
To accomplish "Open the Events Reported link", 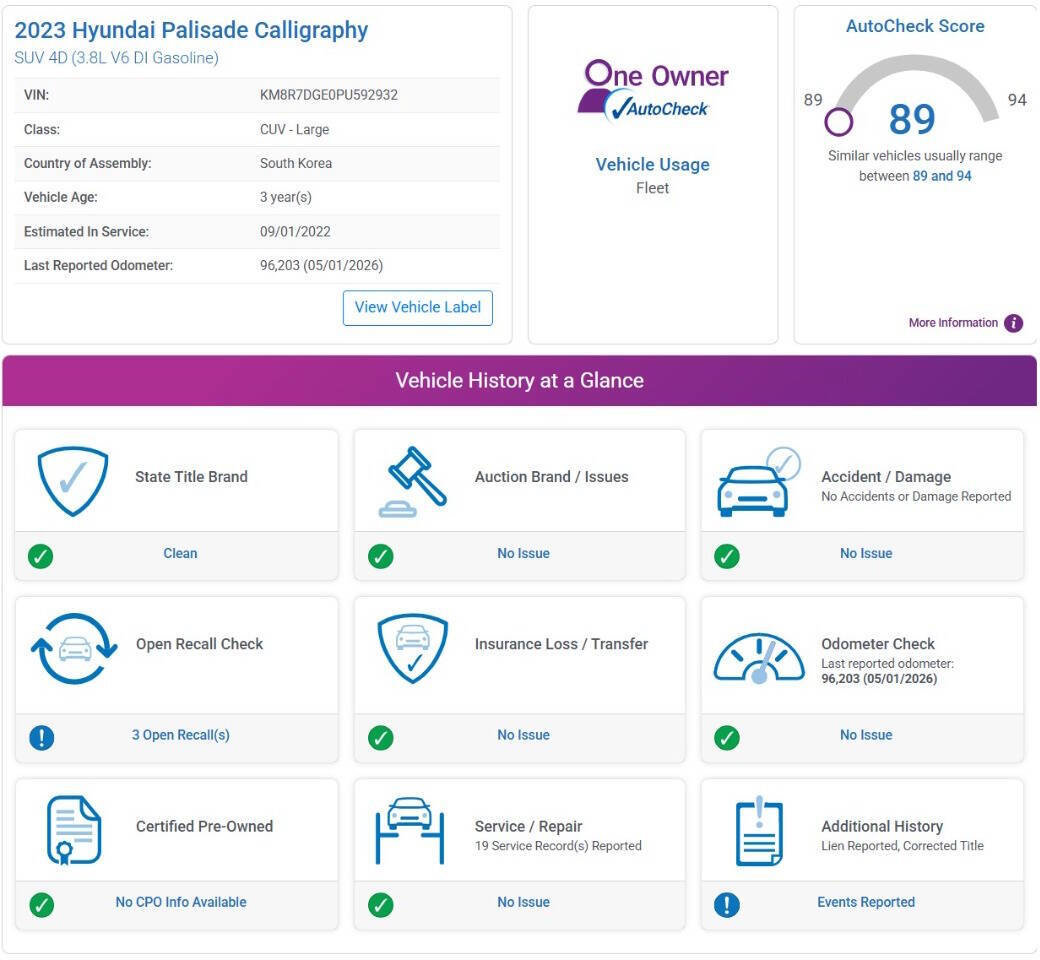I will [x=866, y=902].
